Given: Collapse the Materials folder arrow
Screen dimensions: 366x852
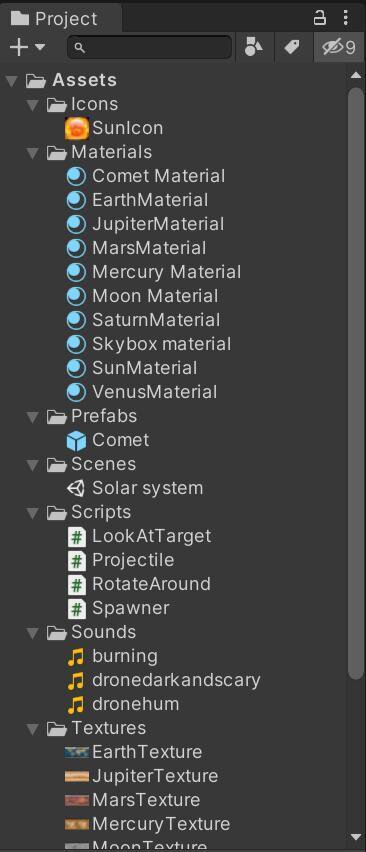Looking at the screenshot, I should [33, 153].
